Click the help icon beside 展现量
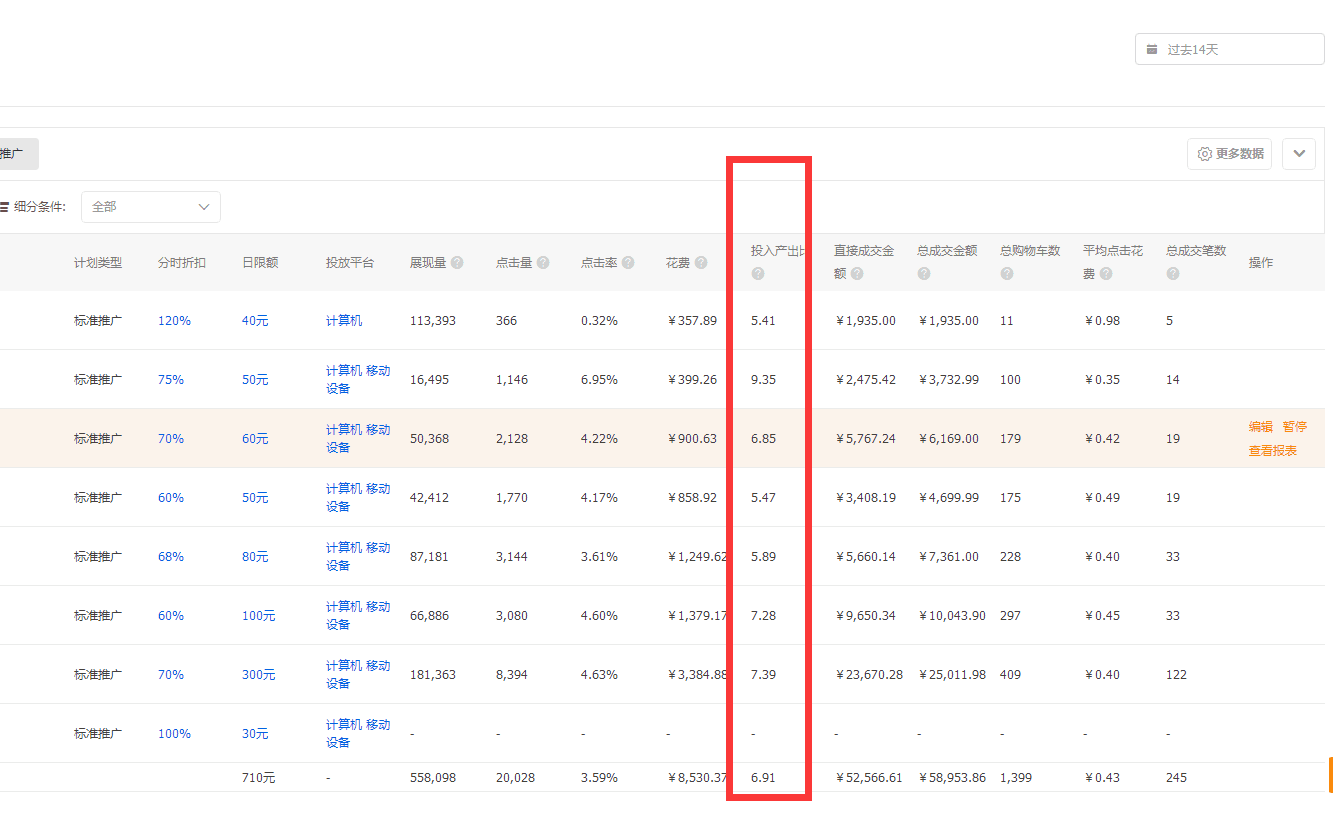The width and height of the screenshot is (1333, 815). [x=457, y=263]
